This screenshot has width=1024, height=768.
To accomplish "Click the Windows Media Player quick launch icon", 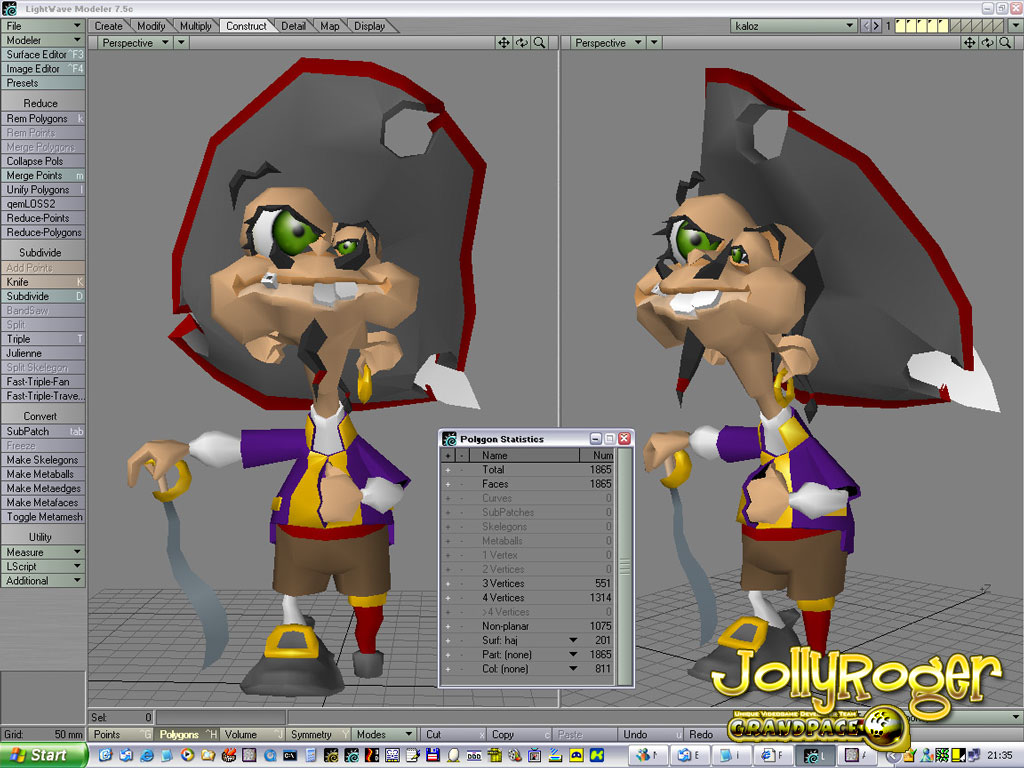I will [187, 756].
